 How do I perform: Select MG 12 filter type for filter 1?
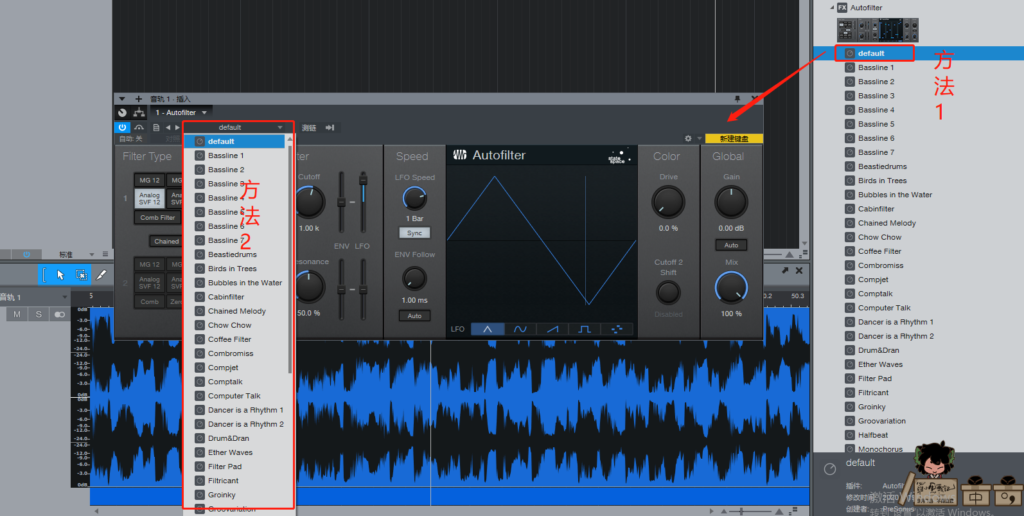click(149, 180)
